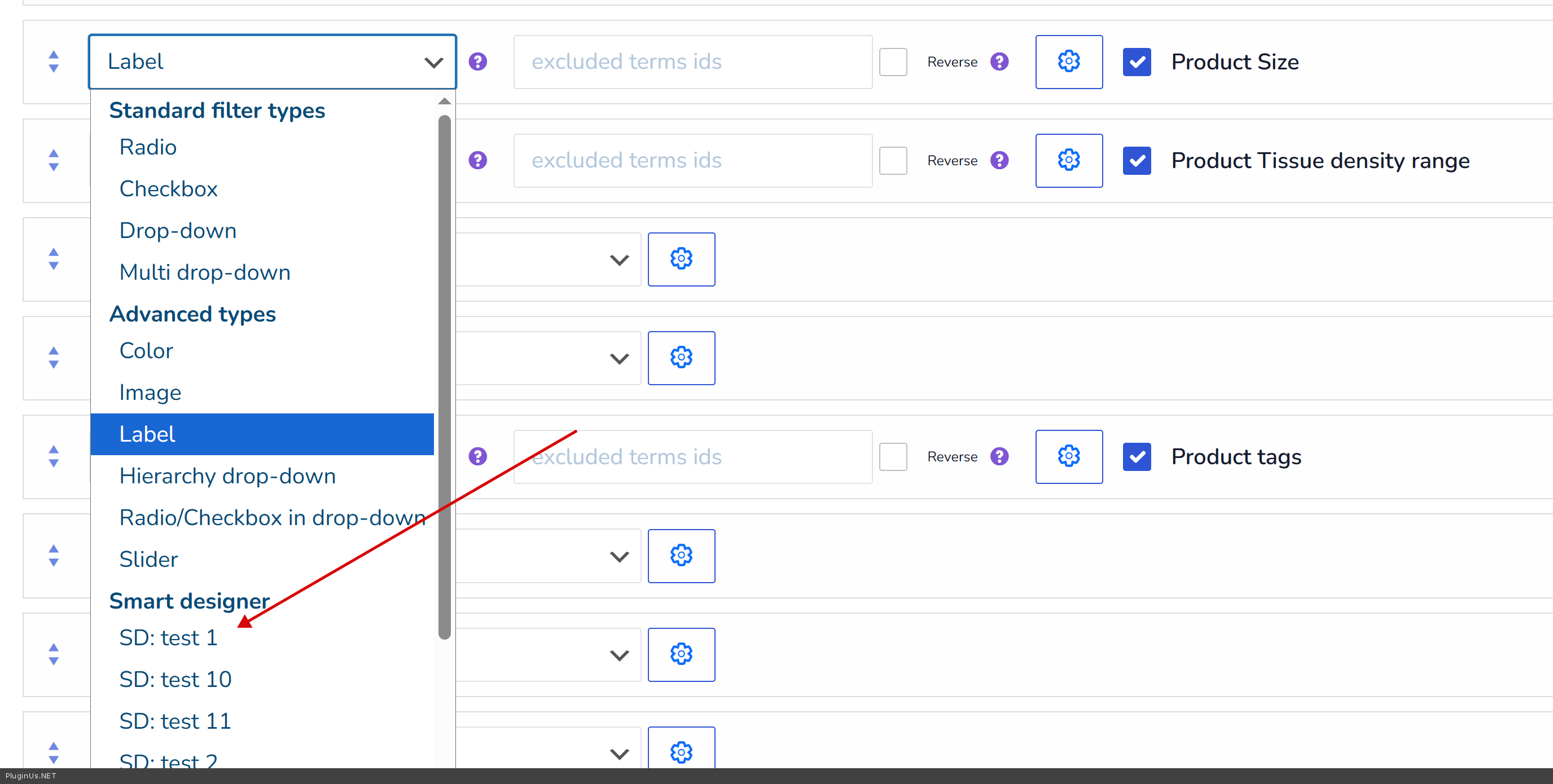Click the drag-sort arrows on Product tags row
This screenshot has height=784, width=1553.
click(54, 456)
